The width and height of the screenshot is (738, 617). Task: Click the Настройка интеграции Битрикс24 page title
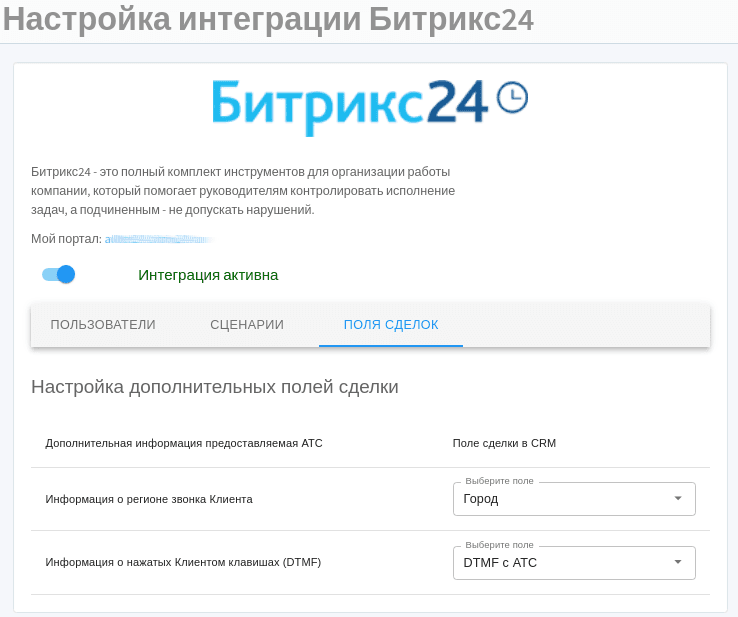[268, 19]
